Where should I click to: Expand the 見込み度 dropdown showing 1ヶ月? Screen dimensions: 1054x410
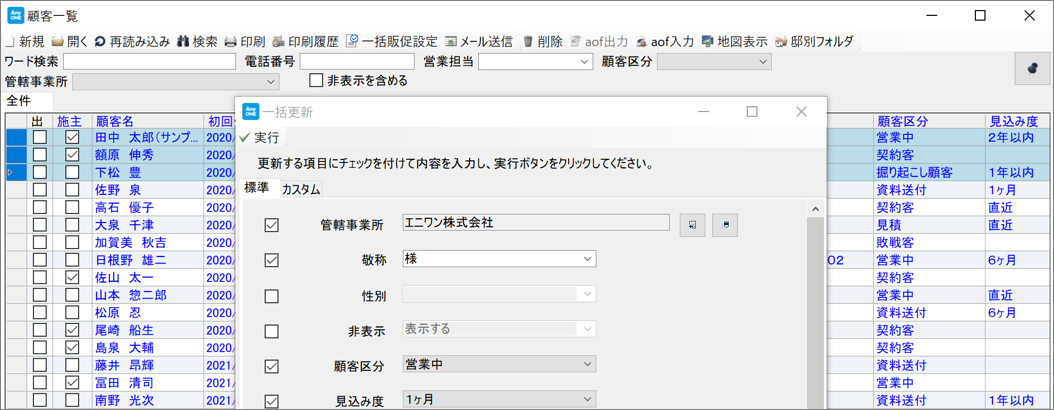(588, 399)
